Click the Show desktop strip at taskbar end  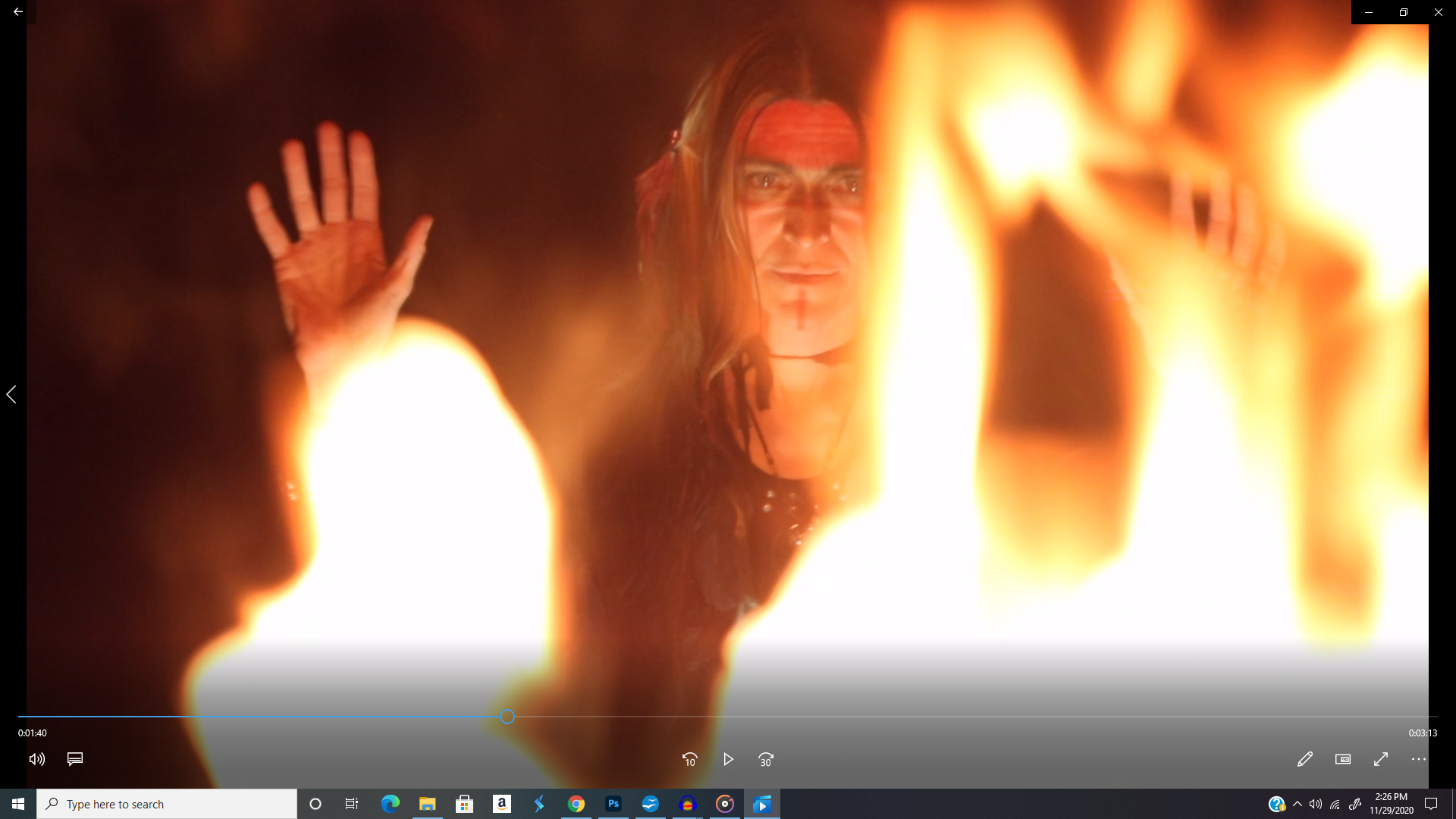[1453, 804]
